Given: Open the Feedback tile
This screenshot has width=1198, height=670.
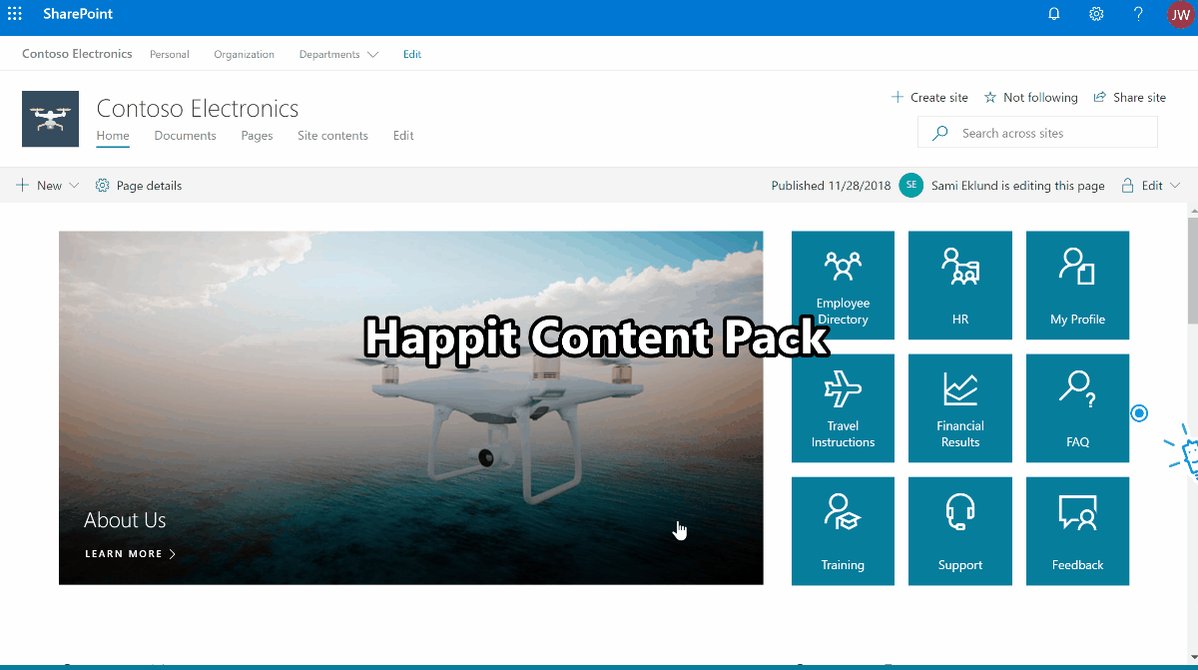Looking at the screenshot, I should tap(1077, 531).
